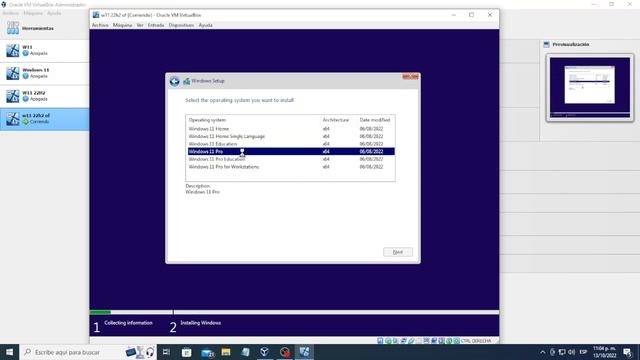The width and height of the screenshot is (640, 360).
Task: Open Archivo menu in the VM window
Action: (x=100, y=25)
